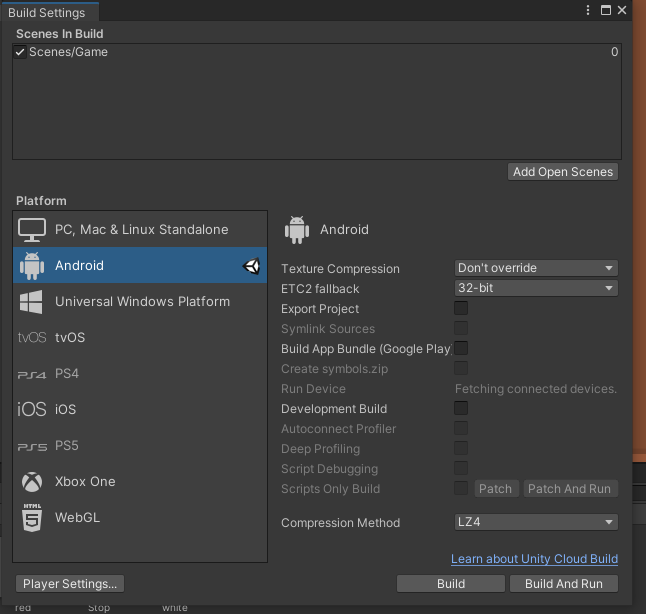Uncheck the Scenes/Game scene checkbox
This screenshot has width=646, height=614.
click(20, 52)
